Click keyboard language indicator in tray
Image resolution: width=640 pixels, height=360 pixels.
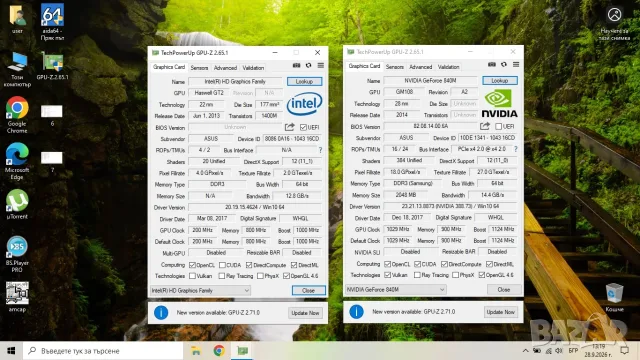573,351
